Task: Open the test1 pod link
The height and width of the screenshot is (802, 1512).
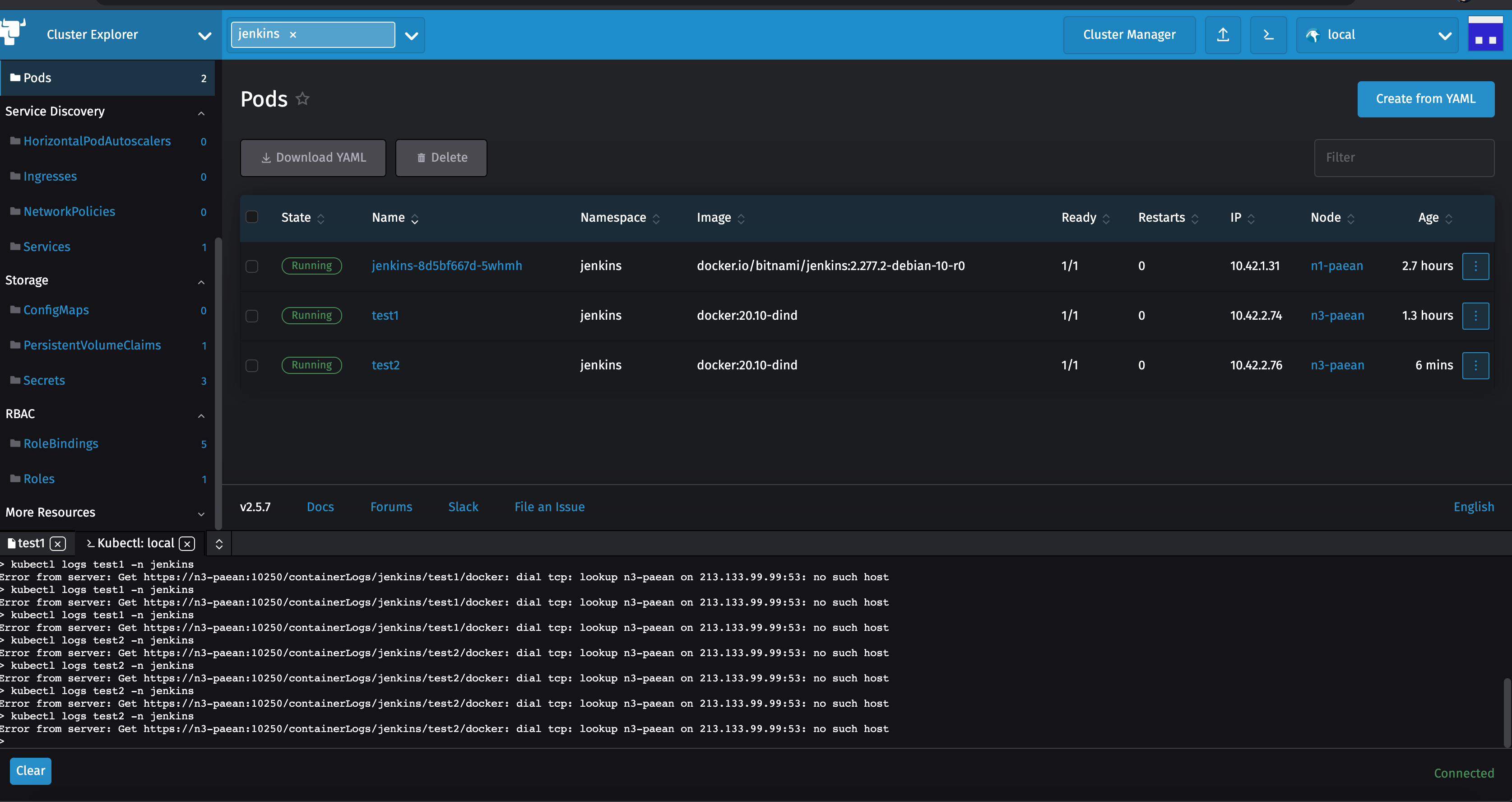Action: click(385, 316)
